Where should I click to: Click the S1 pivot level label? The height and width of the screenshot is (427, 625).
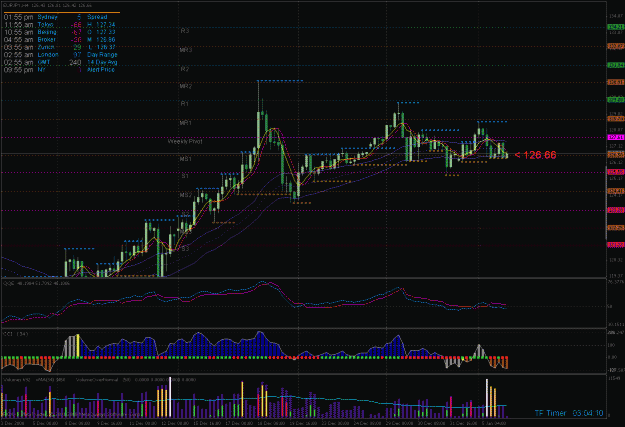click(x=185, y=176)
